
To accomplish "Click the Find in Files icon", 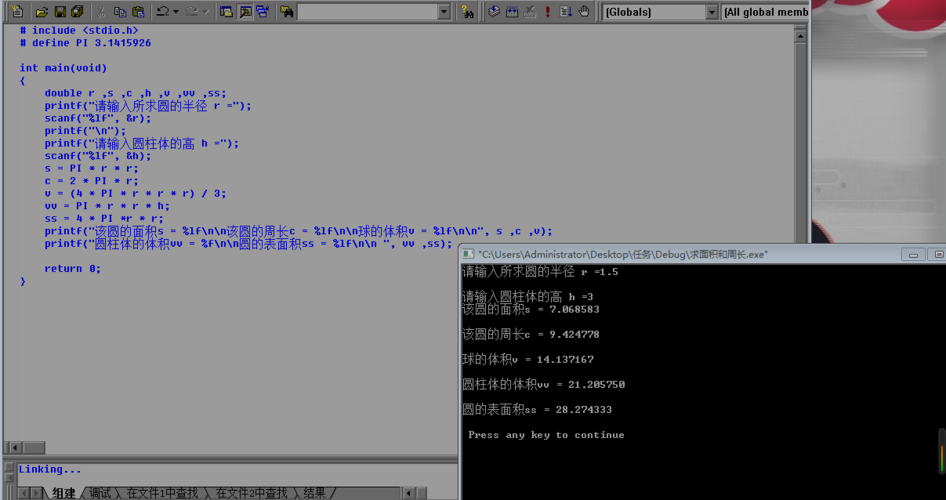I will pyautogui.click(x=287, y=11).
